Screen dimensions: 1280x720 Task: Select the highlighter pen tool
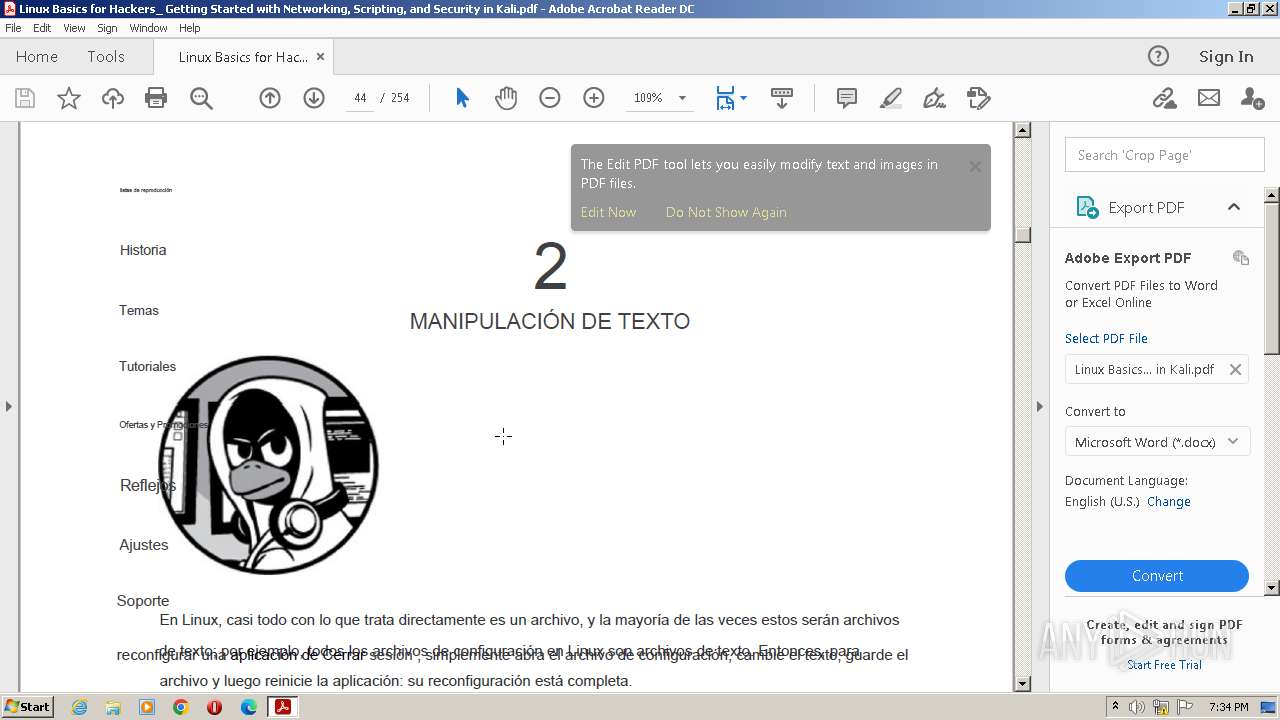tap(891, 98)
